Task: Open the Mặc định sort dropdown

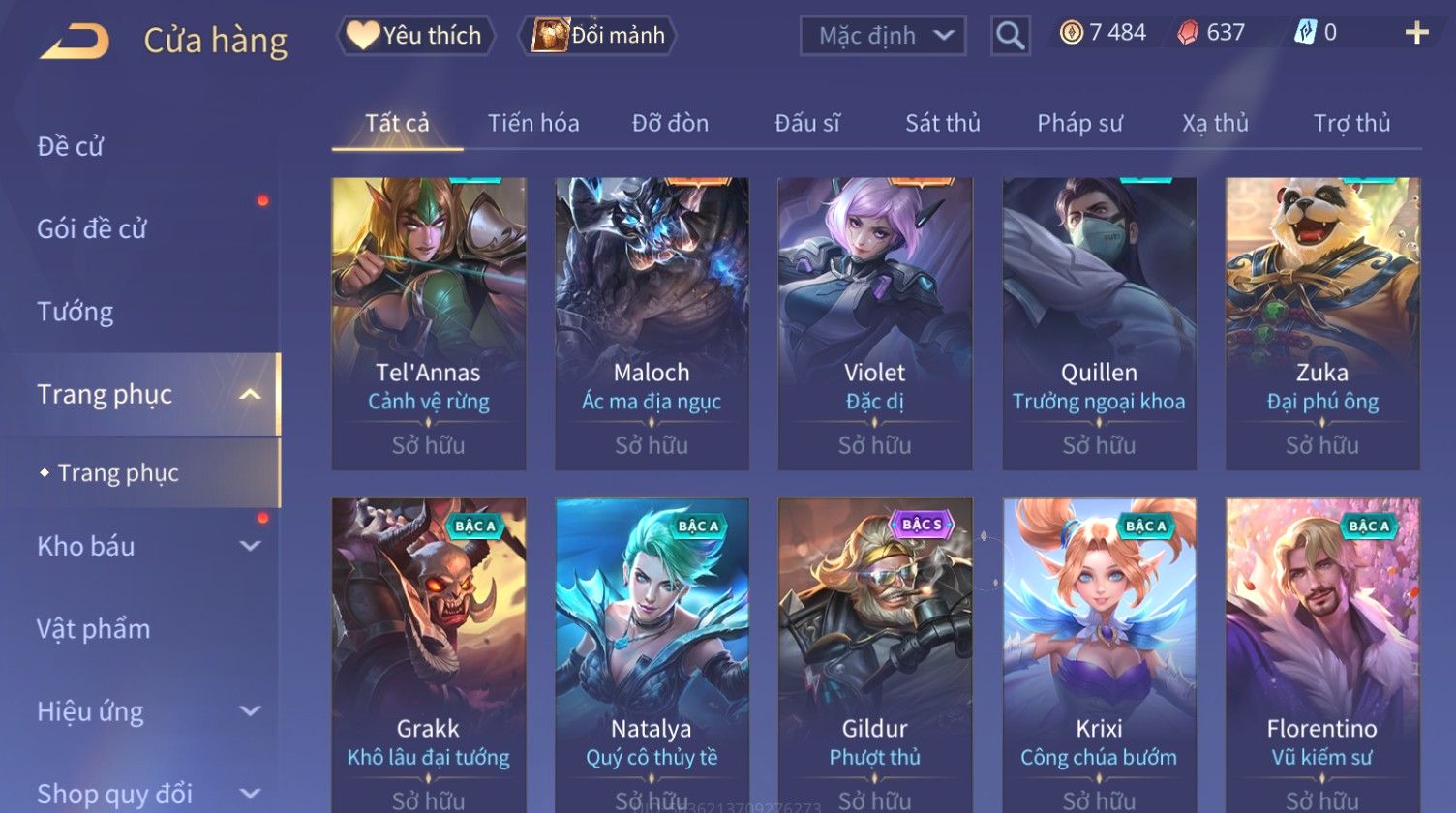Action: 883,37
